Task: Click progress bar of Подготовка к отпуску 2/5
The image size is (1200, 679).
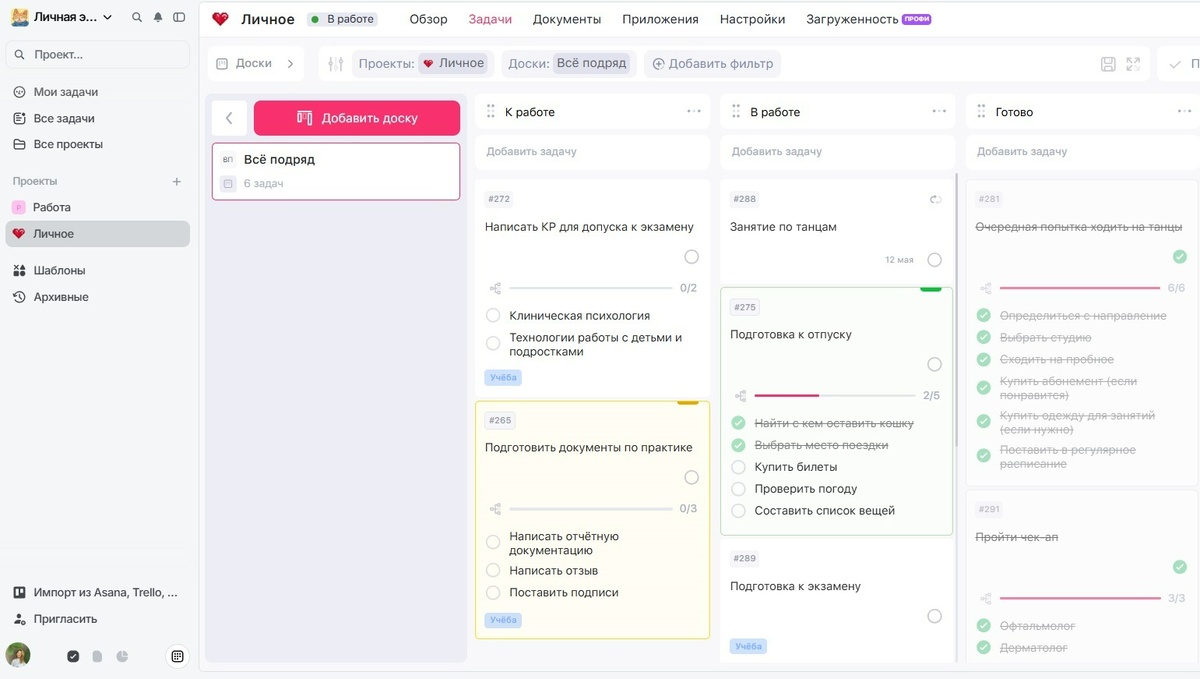Action: coord(835,396)
